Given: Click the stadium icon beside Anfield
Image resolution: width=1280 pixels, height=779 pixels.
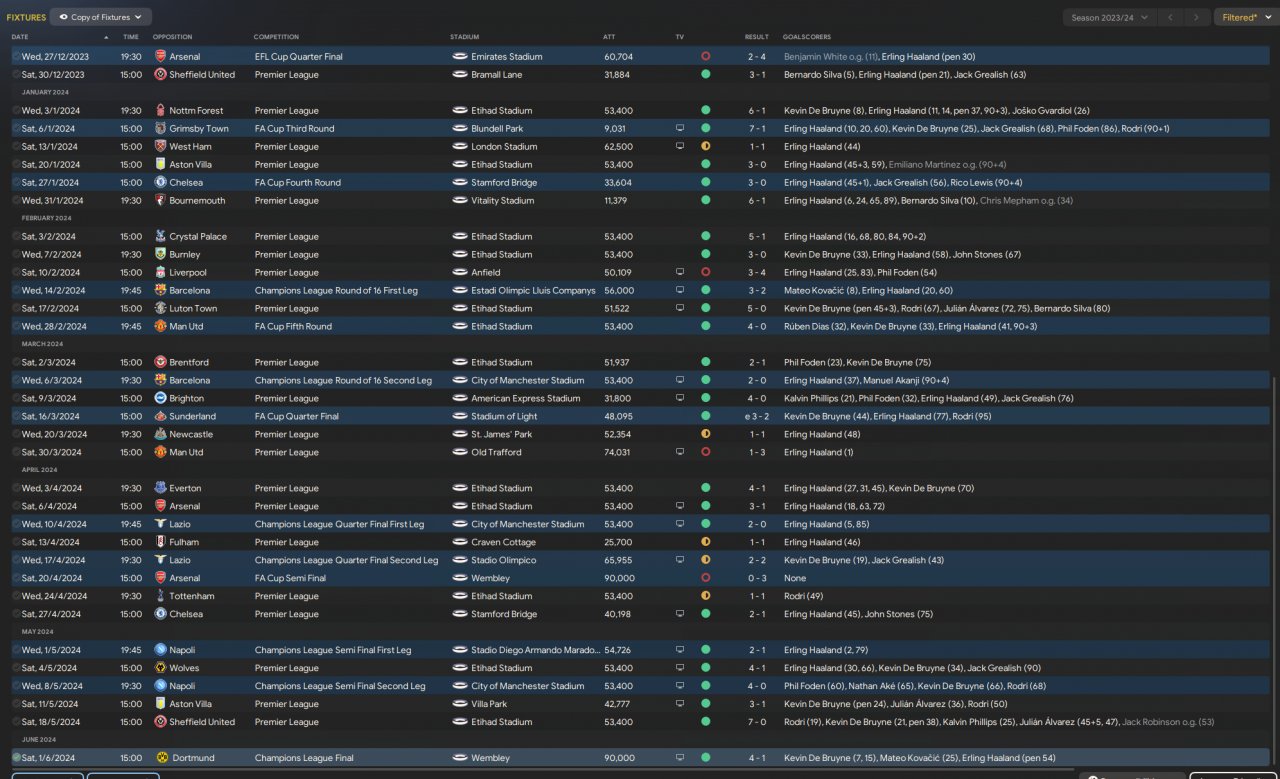Looking at the screenshot, I should coord(460,273).
